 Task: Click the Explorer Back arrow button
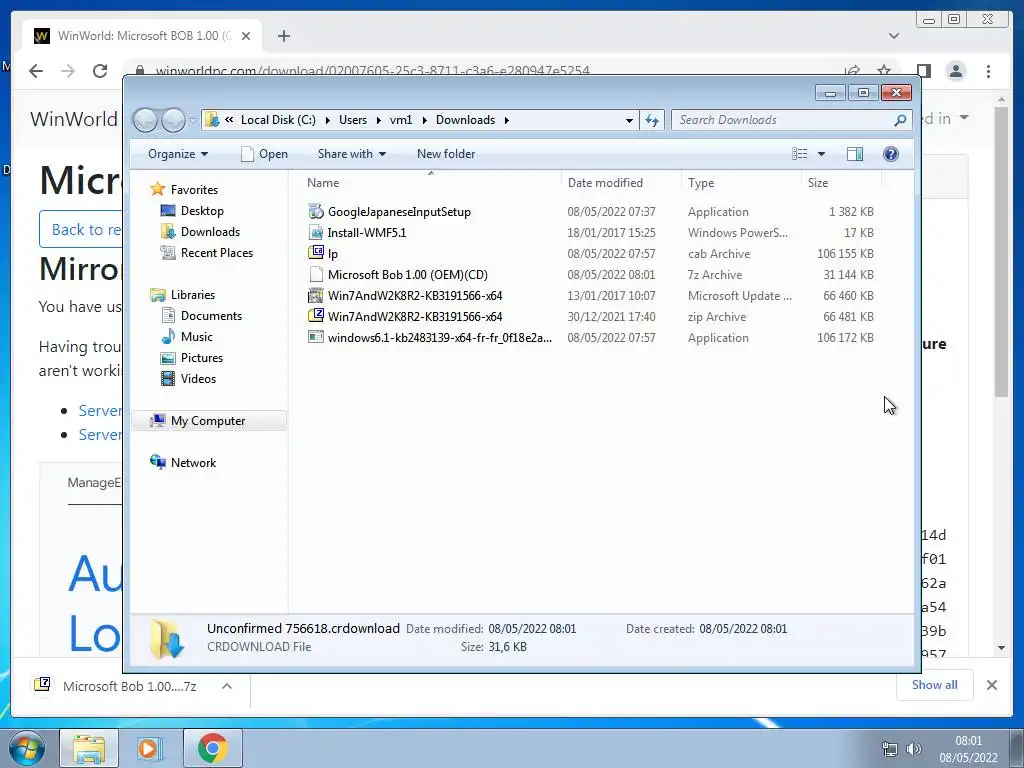[145, 120]
